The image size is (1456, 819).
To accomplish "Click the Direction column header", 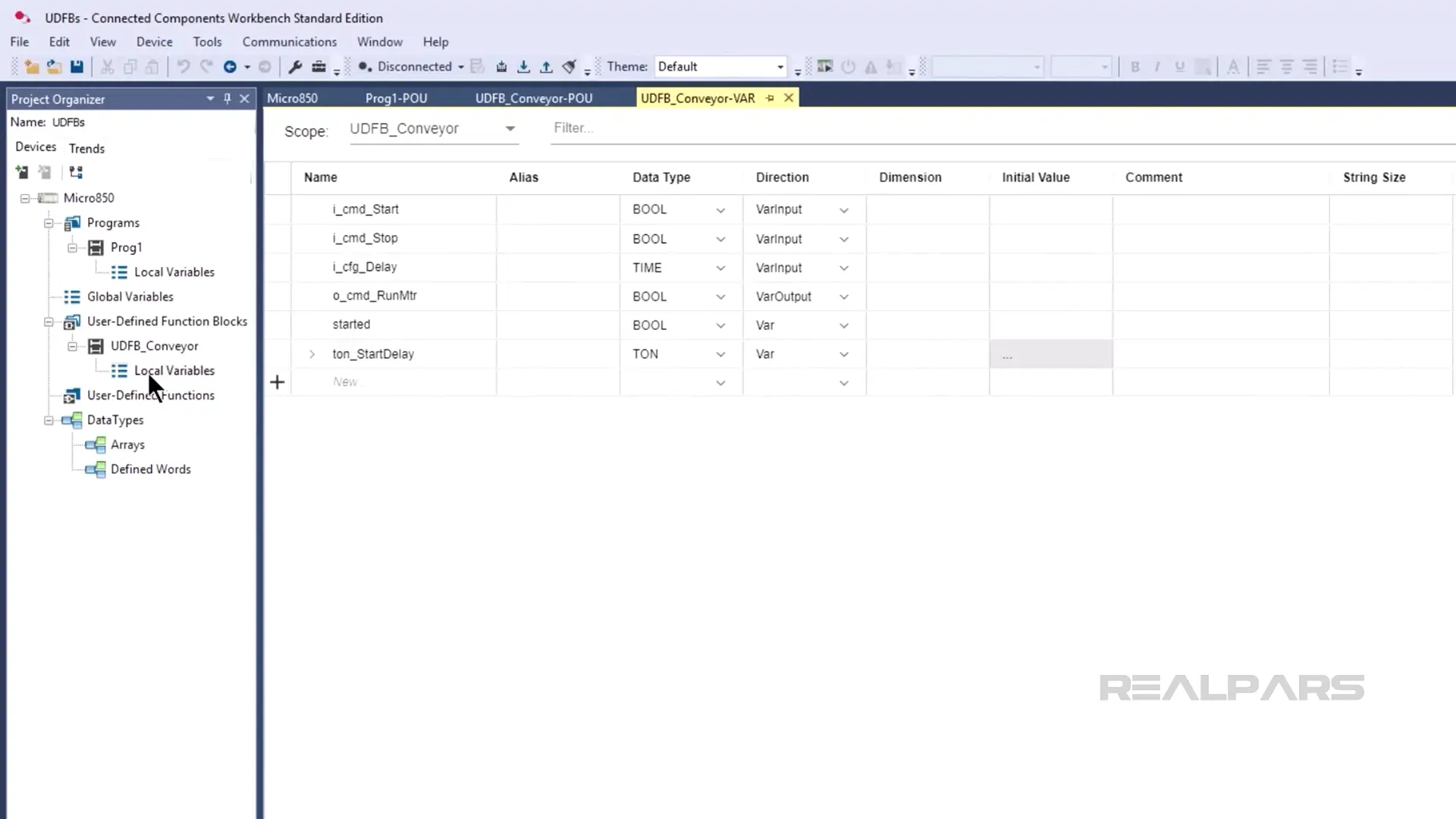I will (x=782, y=177).
